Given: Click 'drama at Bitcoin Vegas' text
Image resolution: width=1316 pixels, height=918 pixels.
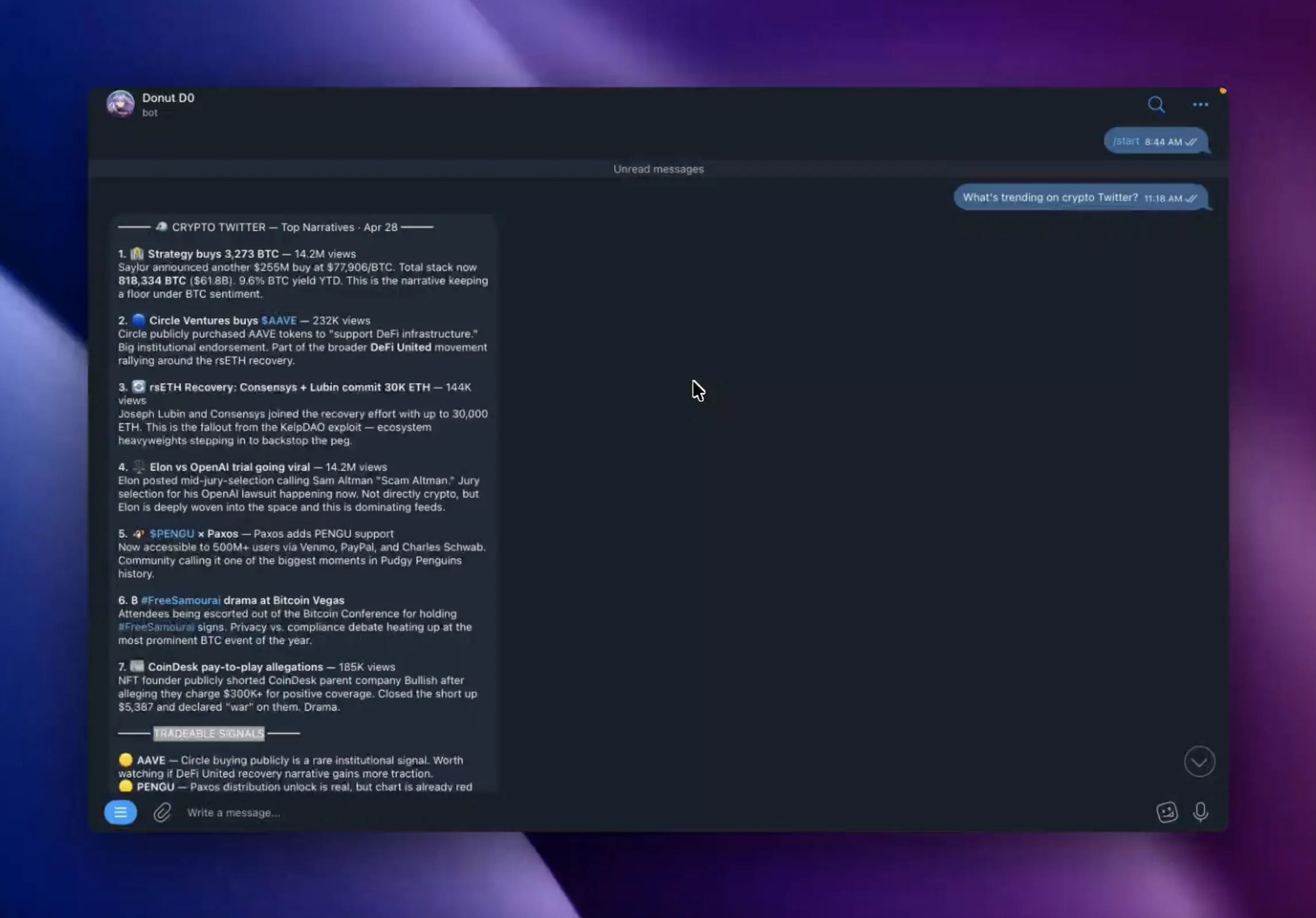Looking at the screenshot, I should click(284, 600).
